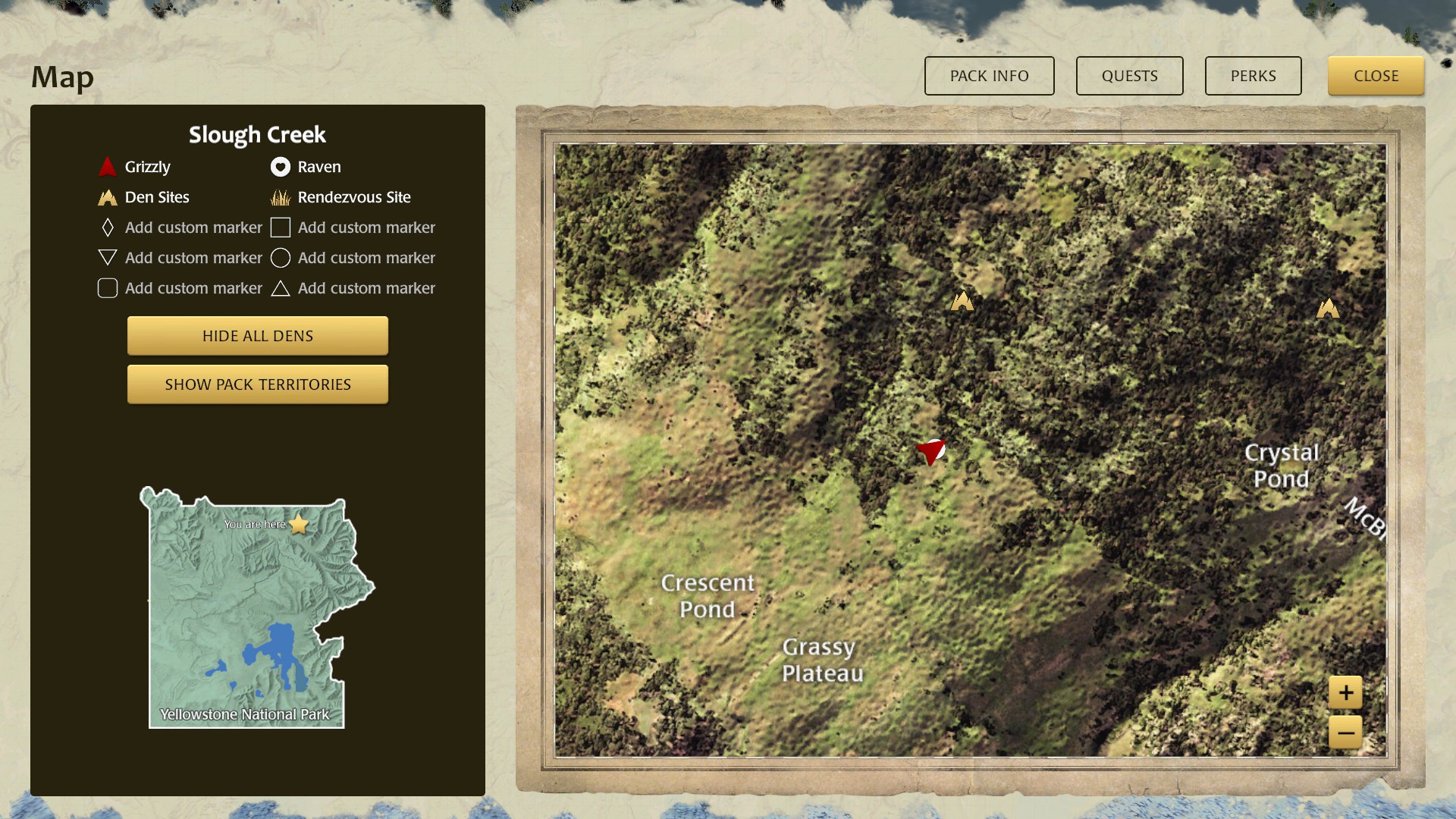Click the den site marker near map center
Screen dimensions: 1456x819
962,301
